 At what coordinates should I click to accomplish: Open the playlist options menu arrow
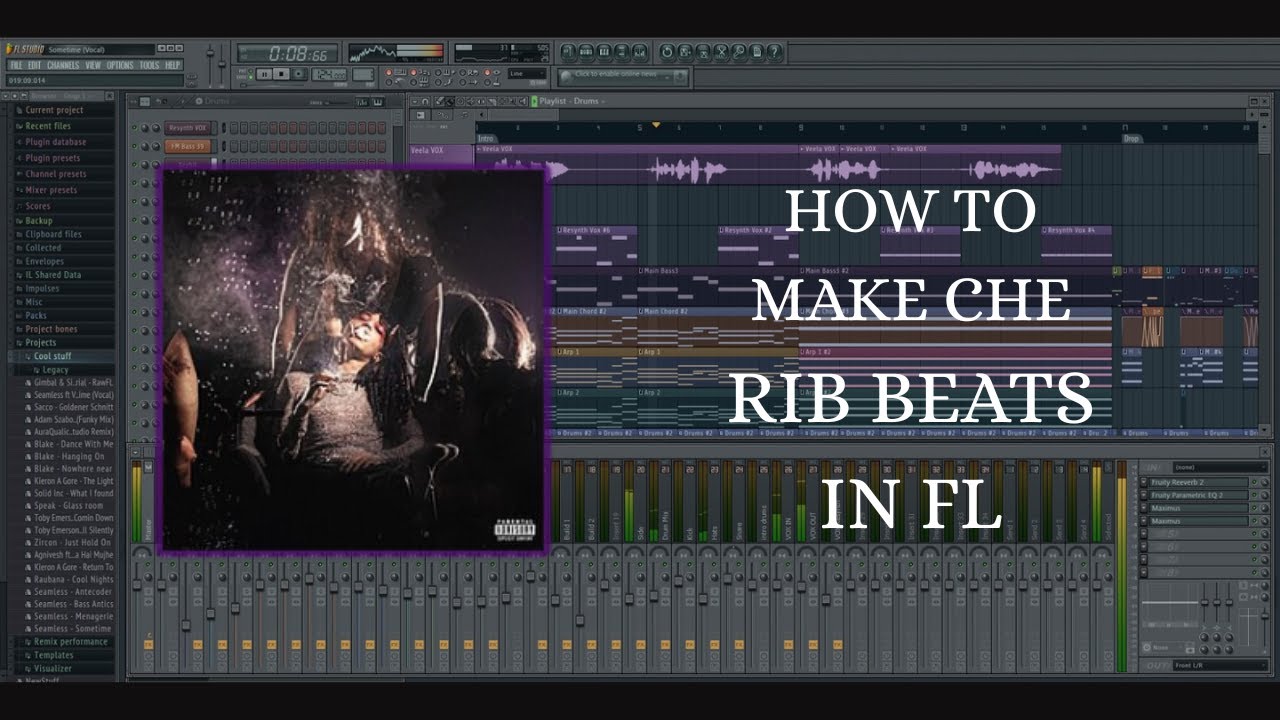click(416, 101)
